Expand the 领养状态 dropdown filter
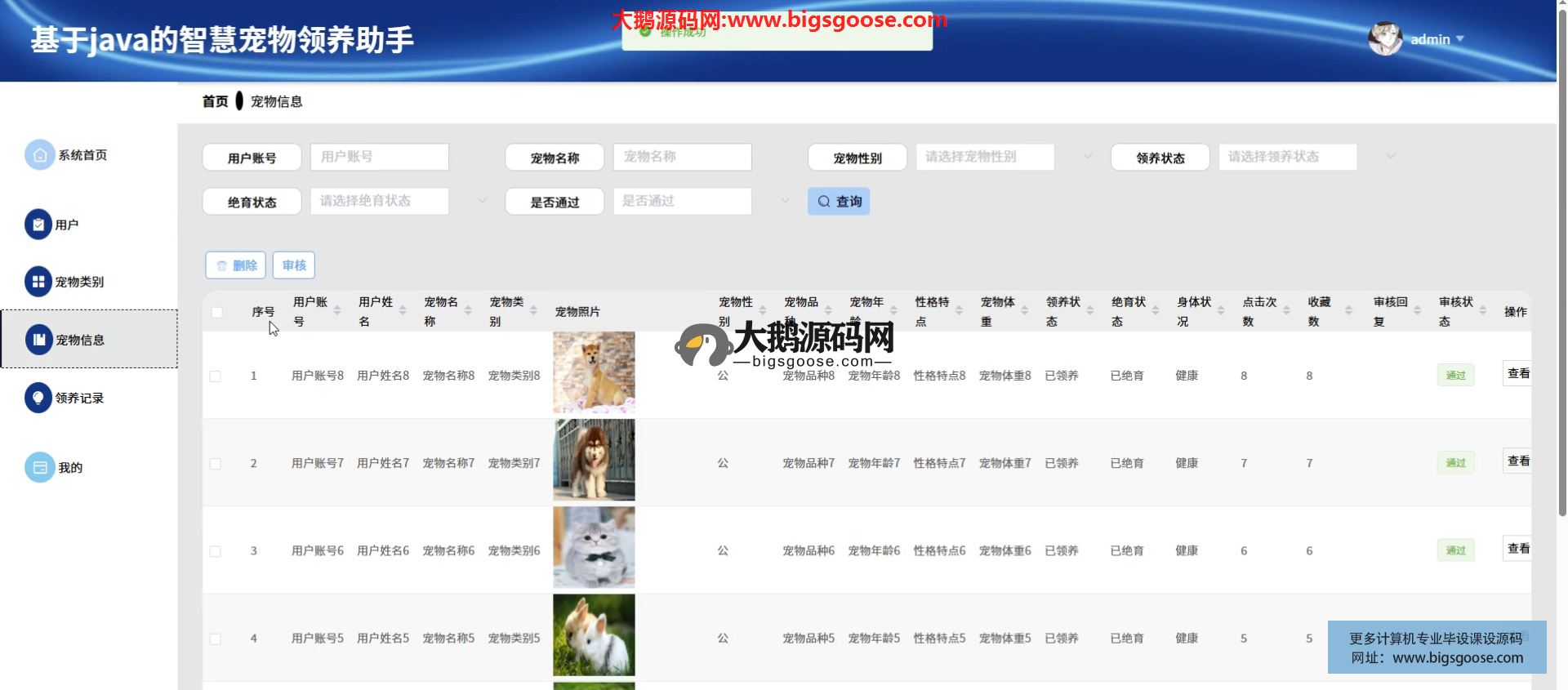This screenshot has width=1568, height=690. click(x=1307, y=157)
